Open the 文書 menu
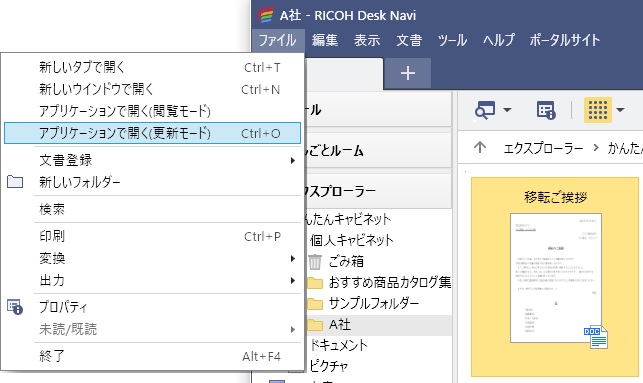The height and width of the screenshot is (383, 643). (x=409, y=40)
